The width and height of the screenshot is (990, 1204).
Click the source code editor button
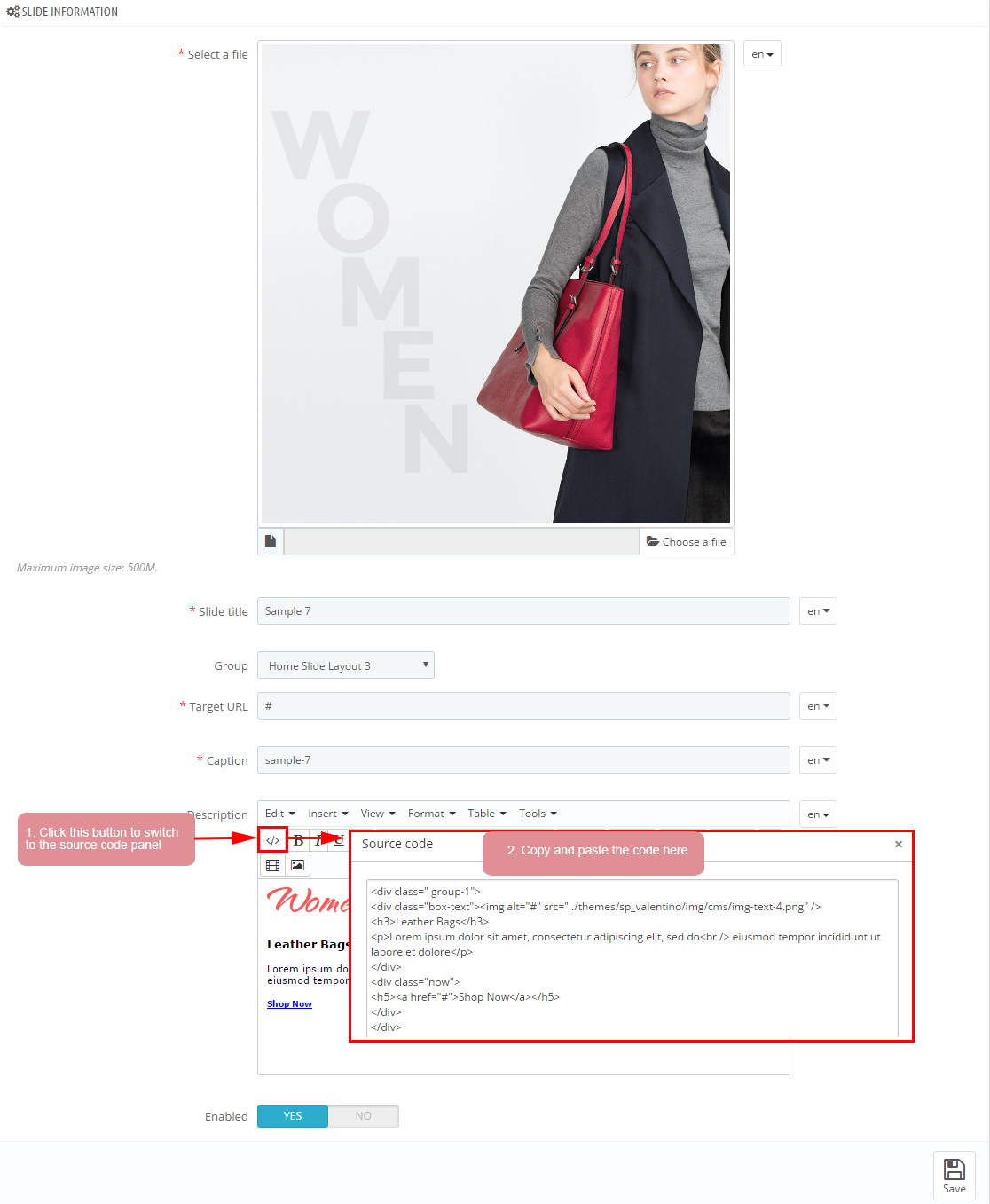[x=273, y=840]
